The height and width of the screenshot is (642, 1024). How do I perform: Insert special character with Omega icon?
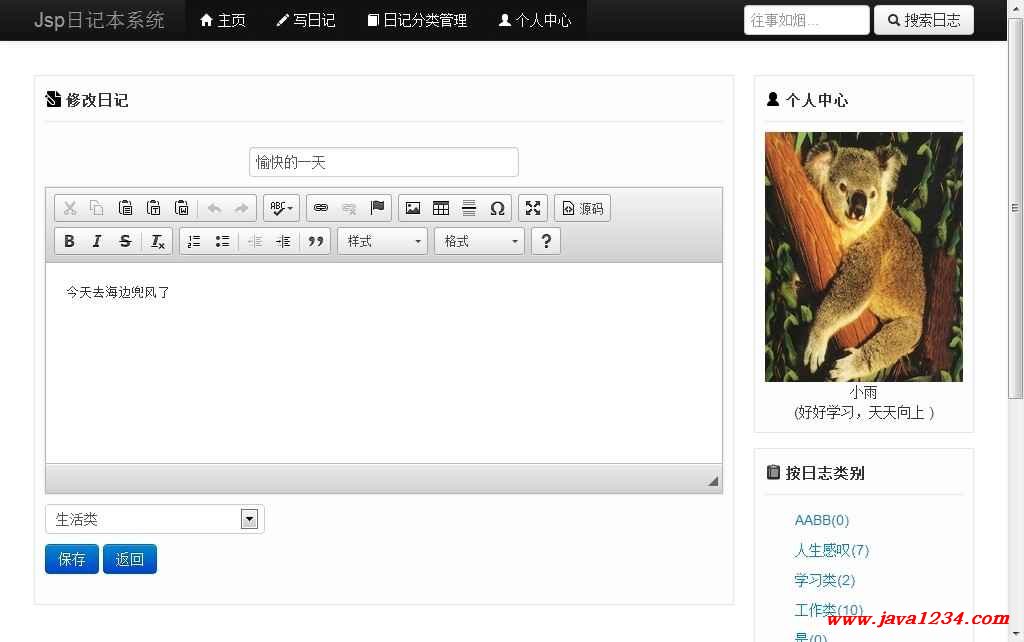497,208
